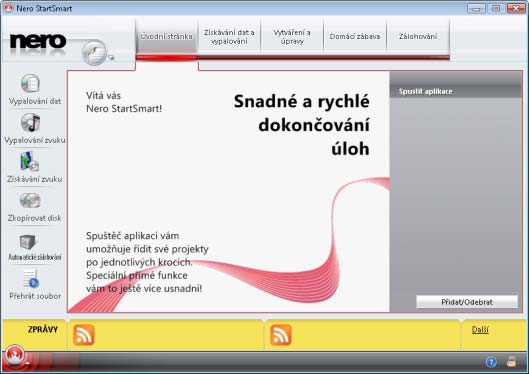Click the Zkopírovat disk label
The image size is (529, 374).
[34, 218]
